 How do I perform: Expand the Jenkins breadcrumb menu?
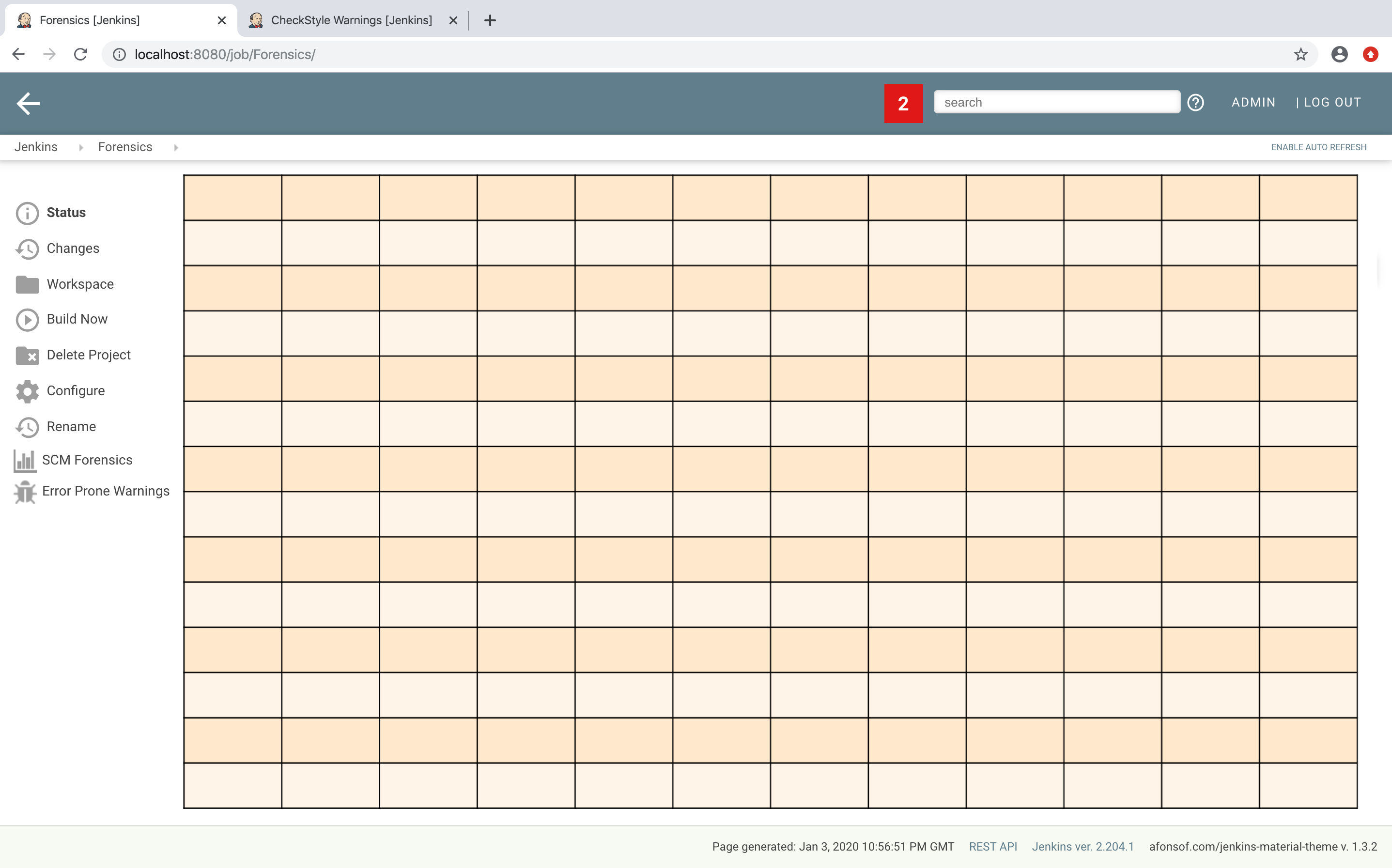[x=81, y=147]
